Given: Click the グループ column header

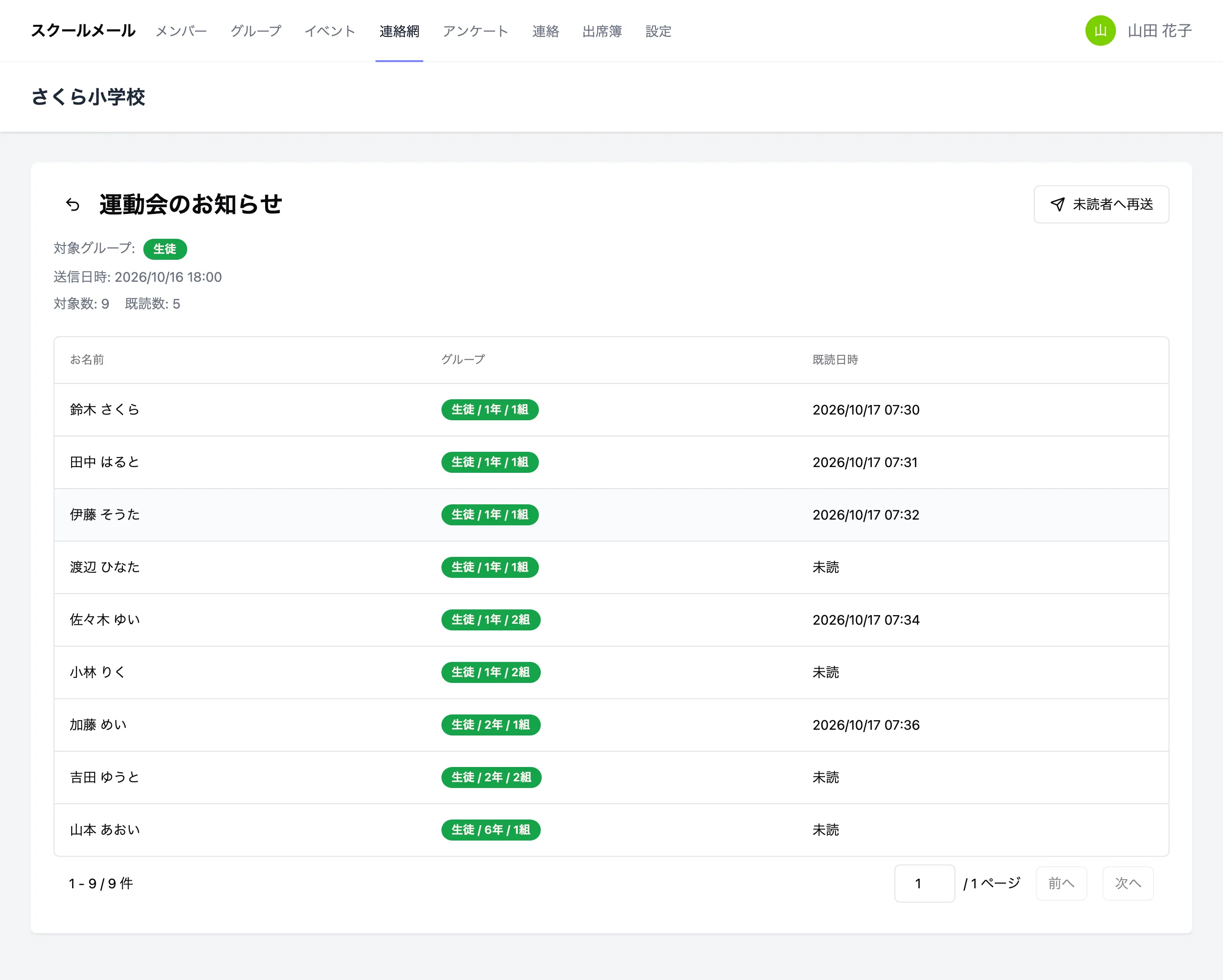Looking at the screenshot, I should (x=463, y=360).
